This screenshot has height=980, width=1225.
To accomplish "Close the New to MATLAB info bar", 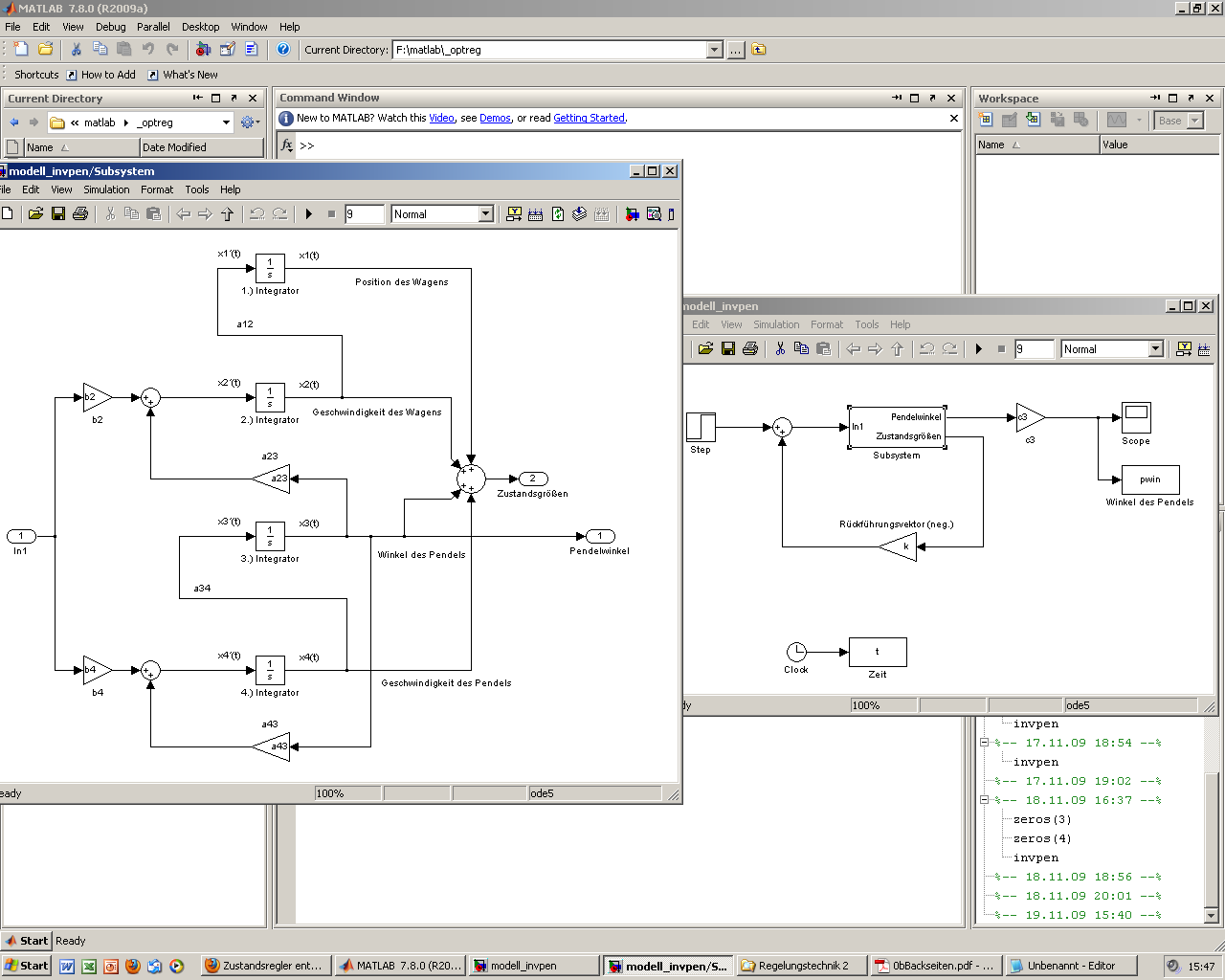I will tap(954, 119).
